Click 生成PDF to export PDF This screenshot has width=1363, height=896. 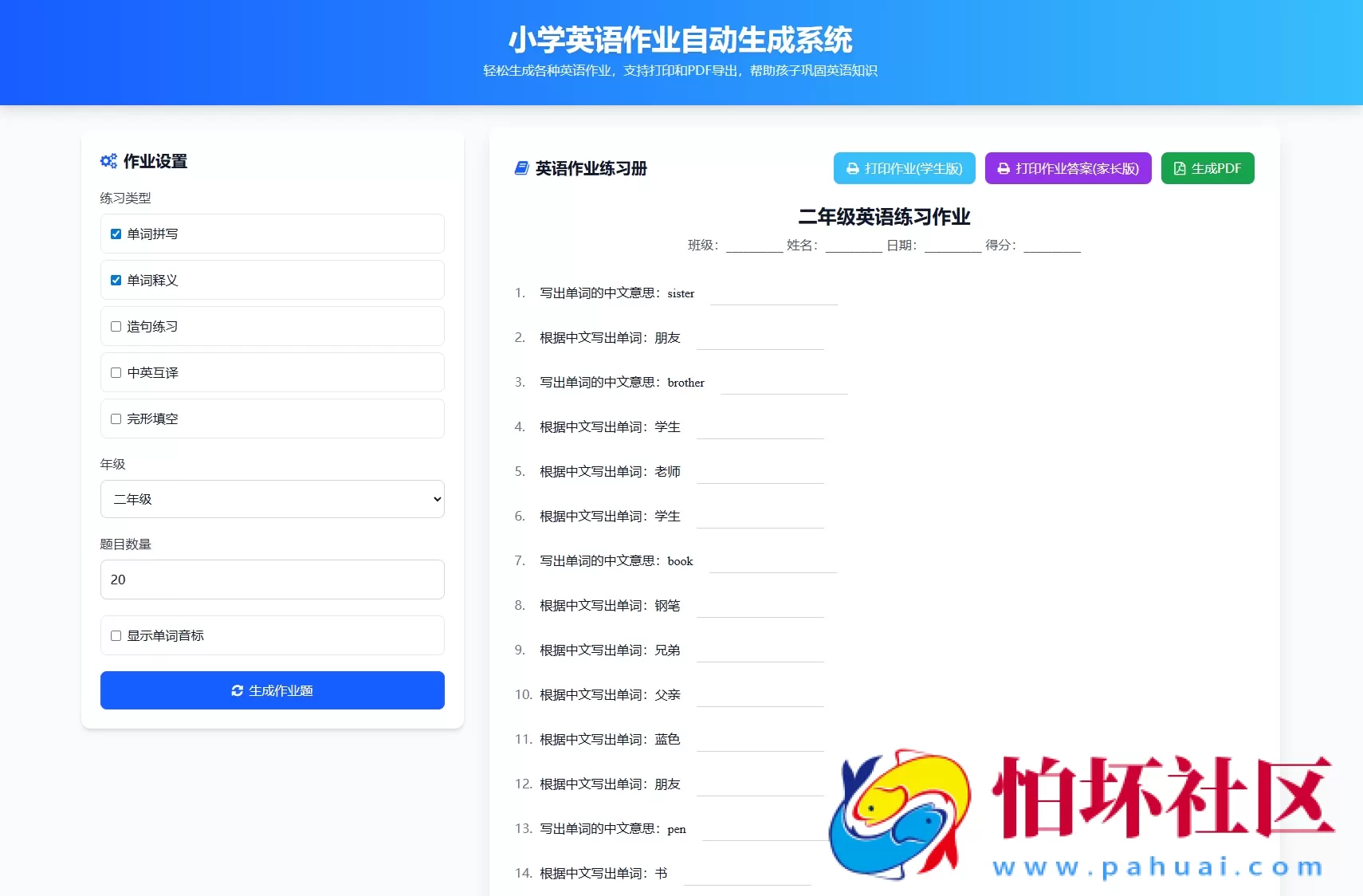(x=1207, y=168)
